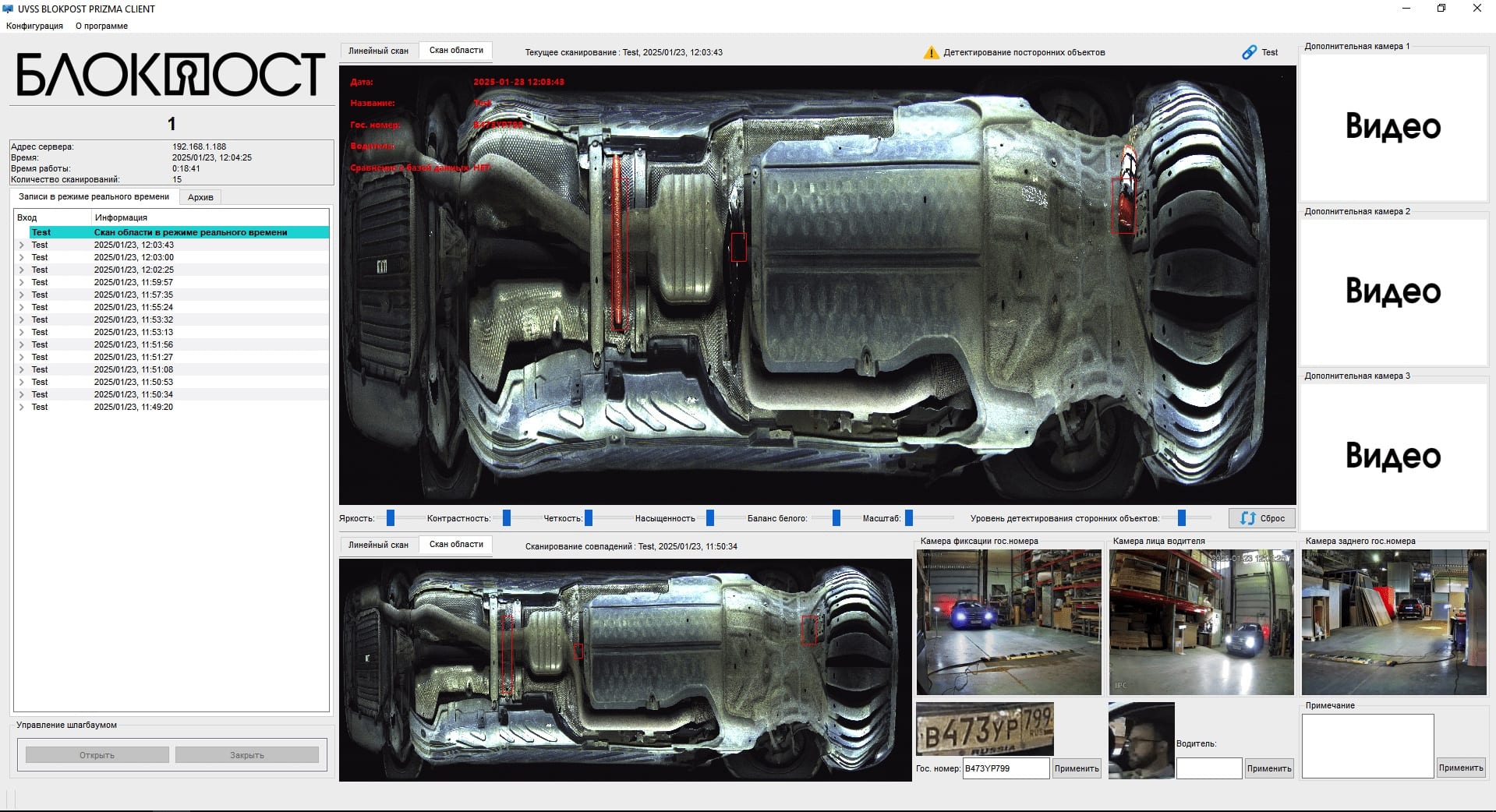Click the Водитель name input field
1496x812 pixels.
pyautogui.click(x=1208, y=768)
